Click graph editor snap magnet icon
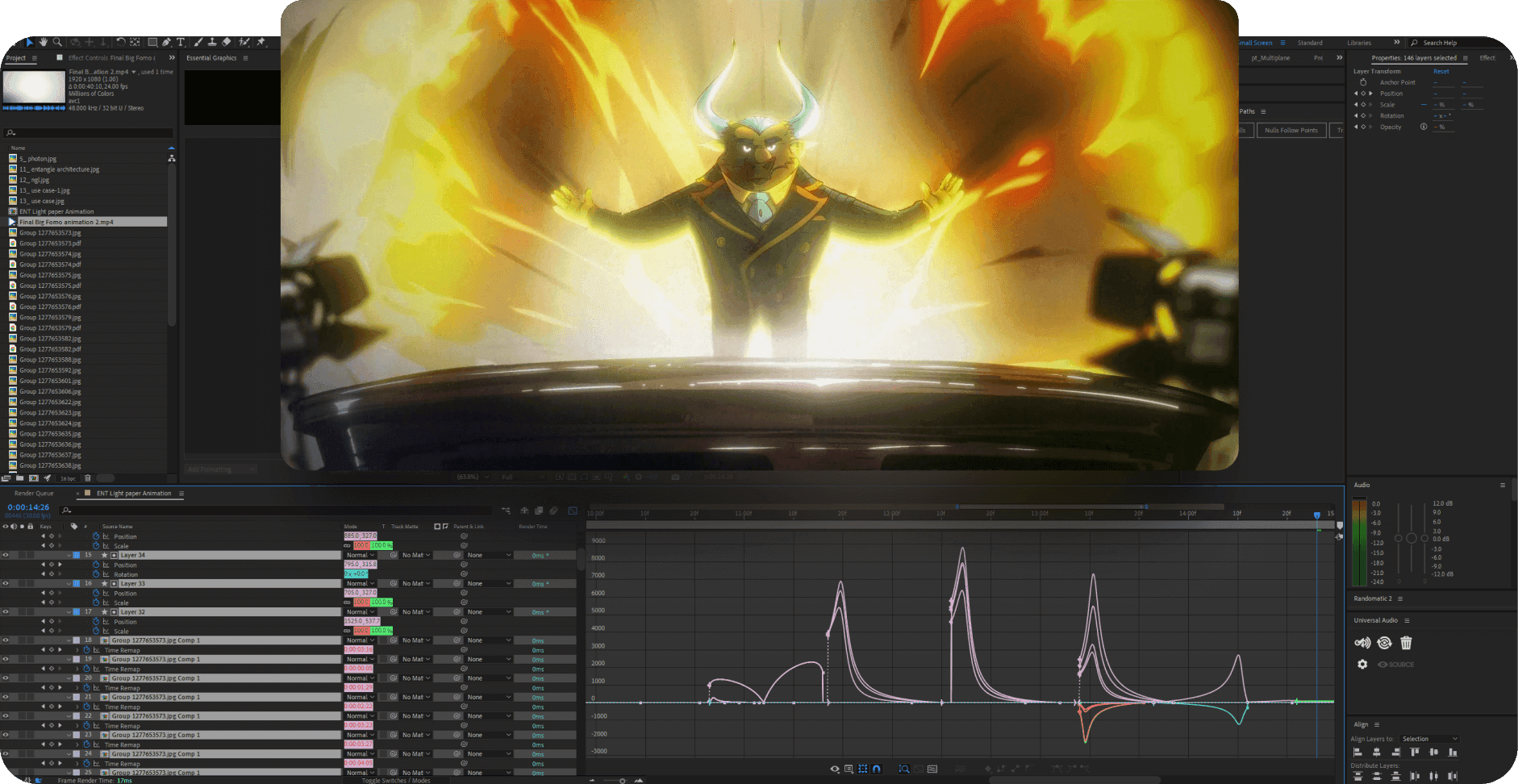Image resolution: width=1518 pixels, height=784 pixels. pos(877,769)
